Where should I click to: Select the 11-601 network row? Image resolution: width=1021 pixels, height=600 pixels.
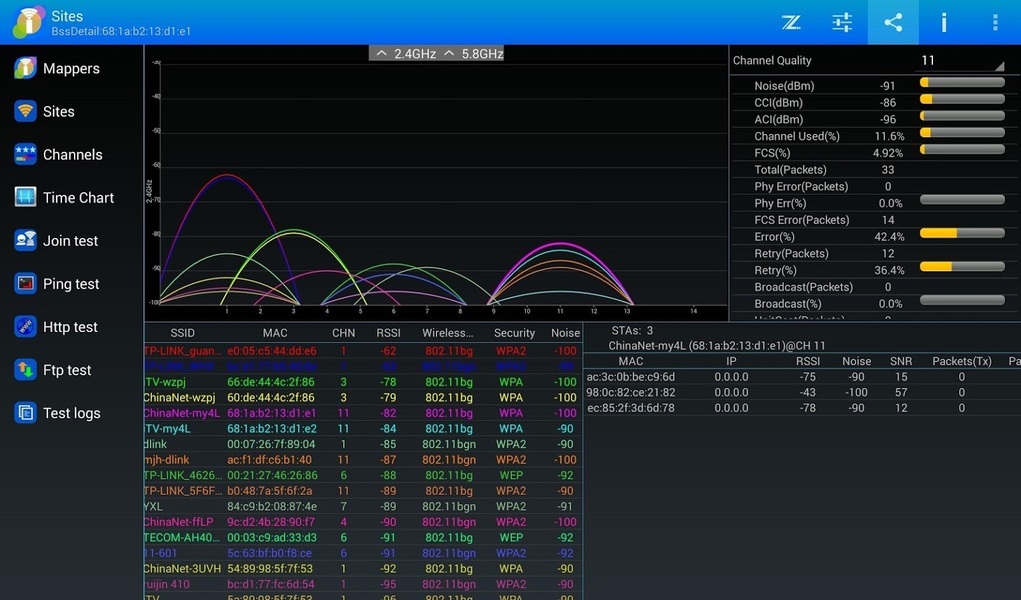pos(363,553)
